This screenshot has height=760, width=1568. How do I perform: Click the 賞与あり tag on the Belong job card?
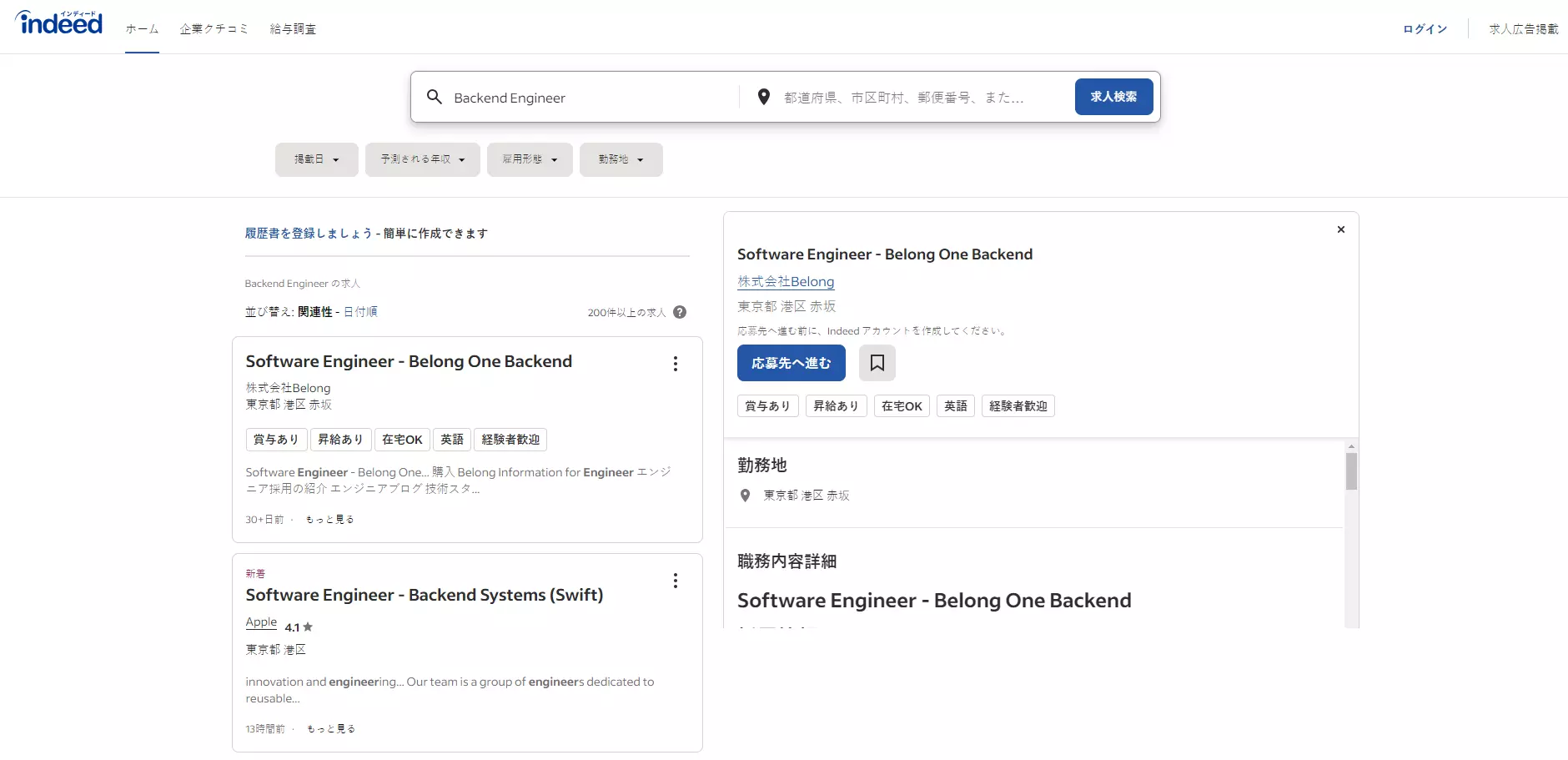point(276,440)
